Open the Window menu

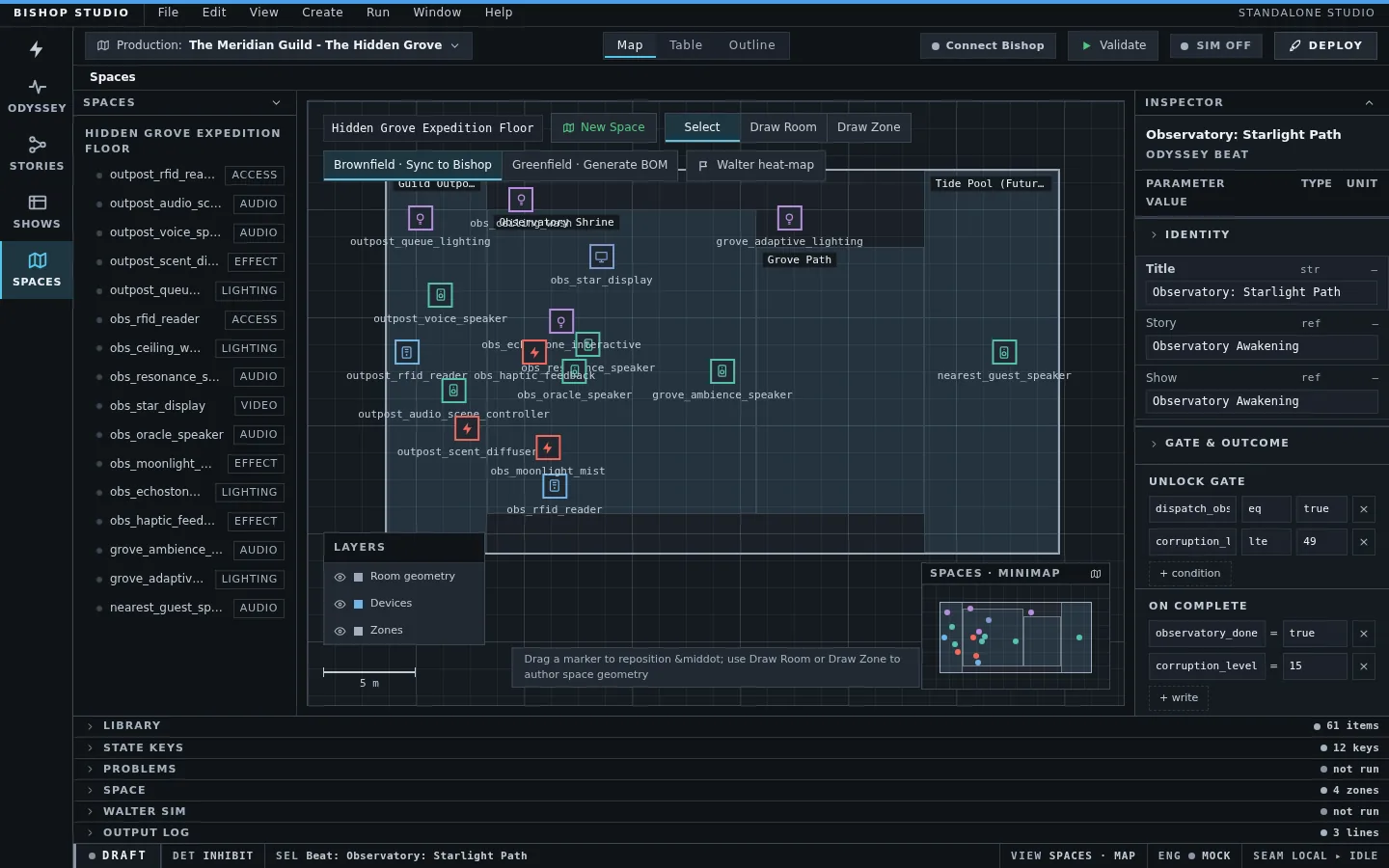point(437,13)
